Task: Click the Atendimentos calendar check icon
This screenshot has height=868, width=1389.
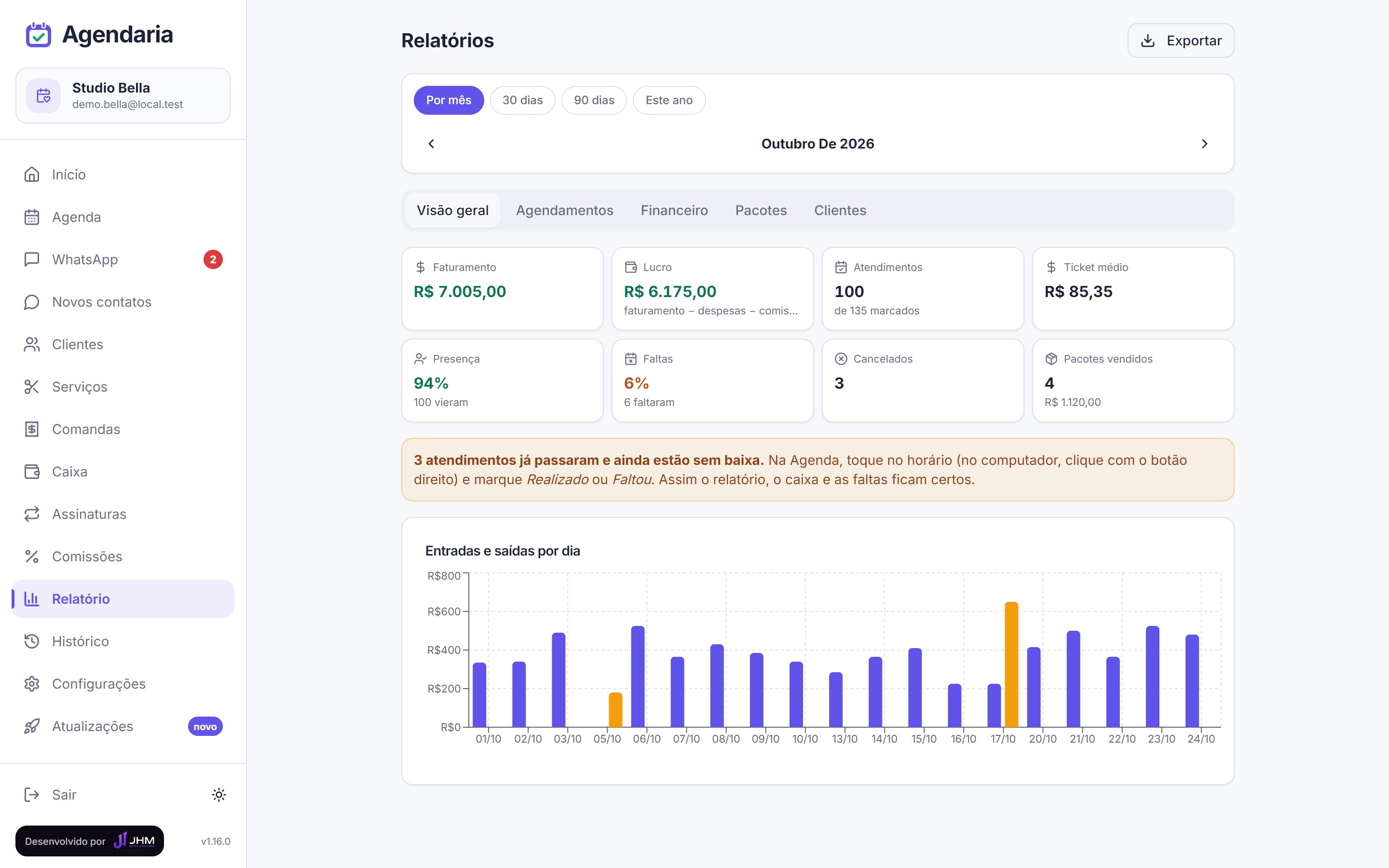Action: [841, 268]
